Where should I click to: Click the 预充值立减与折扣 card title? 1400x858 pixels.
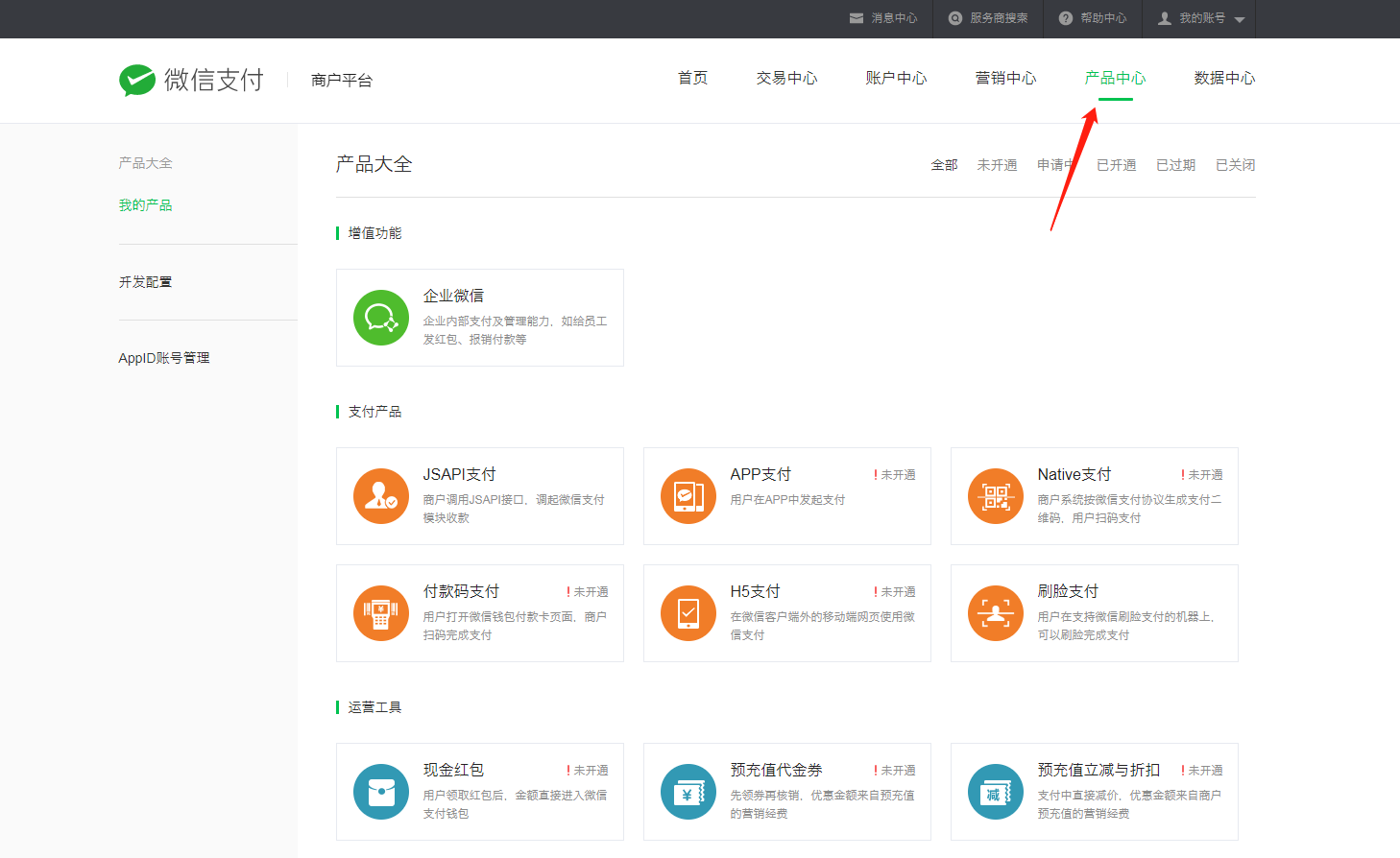click(x=1098, y=770)
